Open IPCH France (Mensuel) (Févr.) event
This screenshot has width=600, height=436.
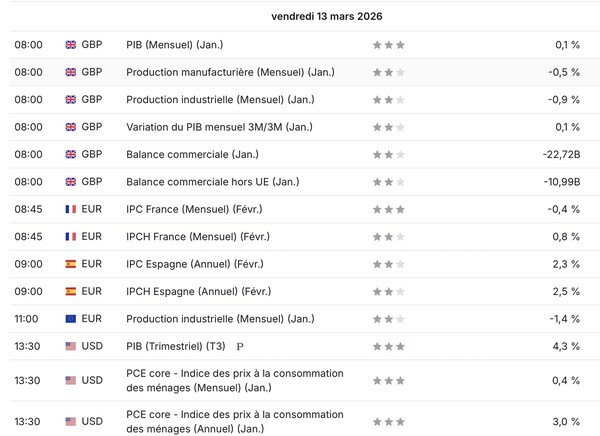click(198, 237)
